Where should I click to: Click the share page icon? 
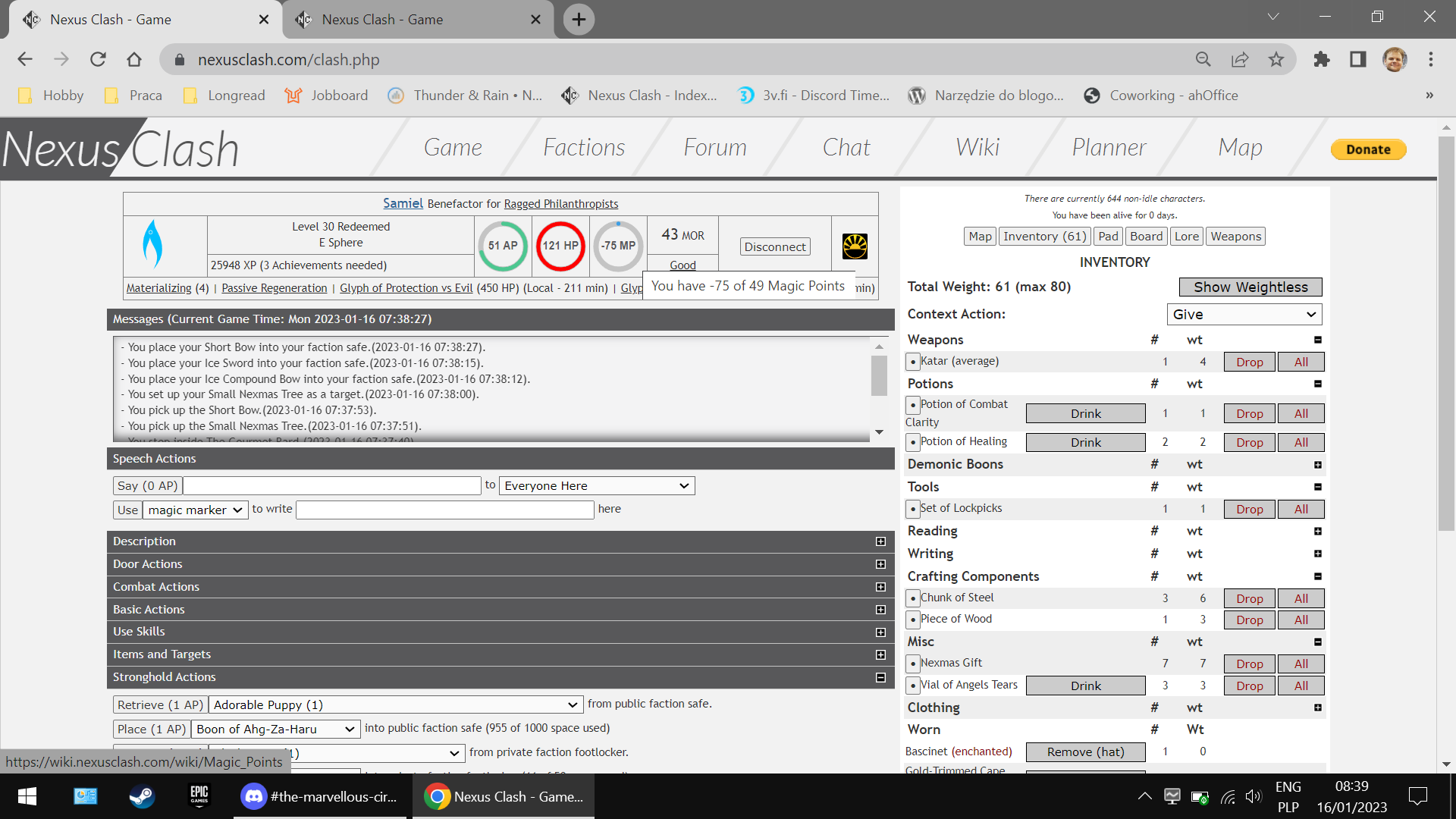click(1240, 59)
